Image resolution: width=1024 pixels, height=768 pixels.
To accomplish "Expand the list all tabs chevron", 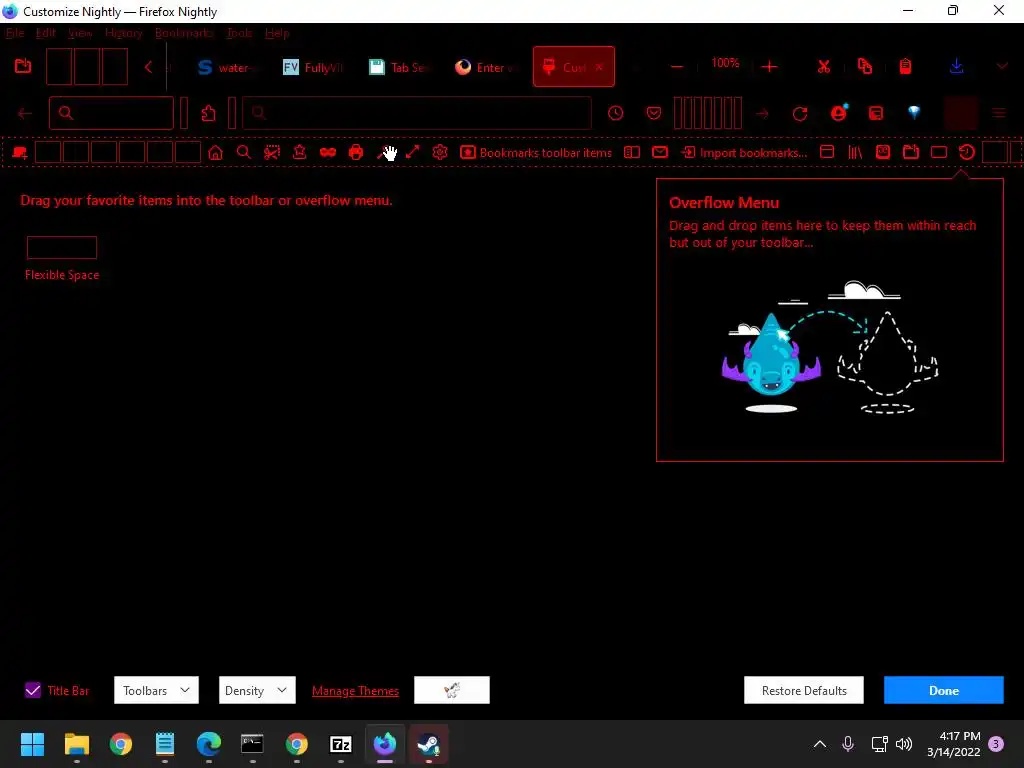I will (x=1002, y=67).
